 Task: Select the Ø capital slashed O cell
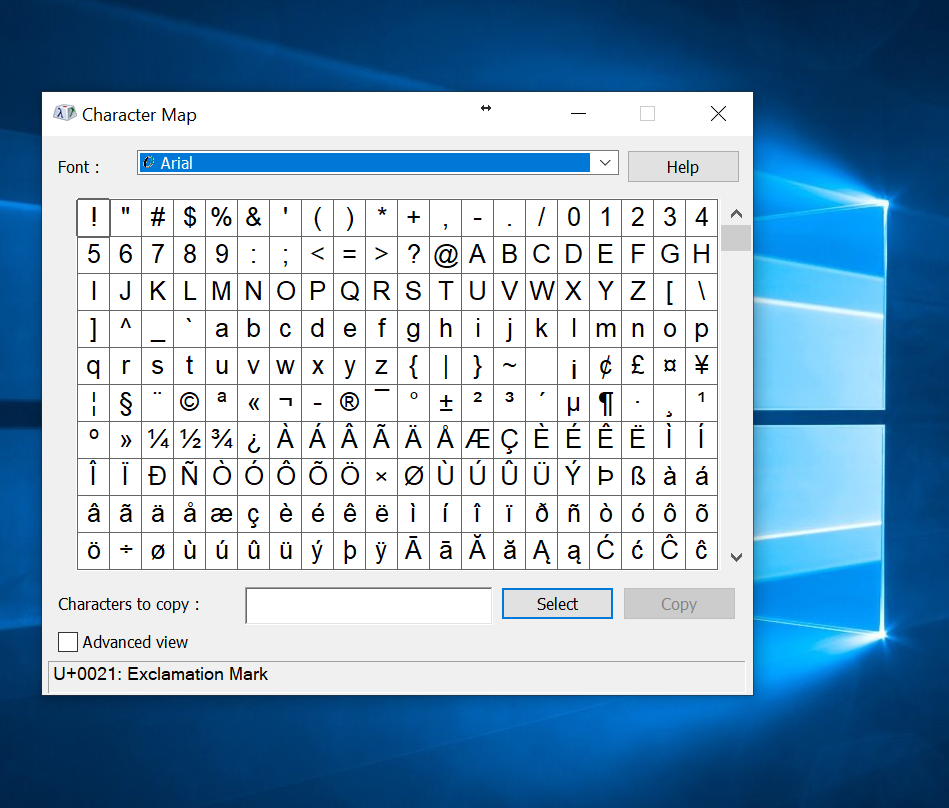pos(413,476)
